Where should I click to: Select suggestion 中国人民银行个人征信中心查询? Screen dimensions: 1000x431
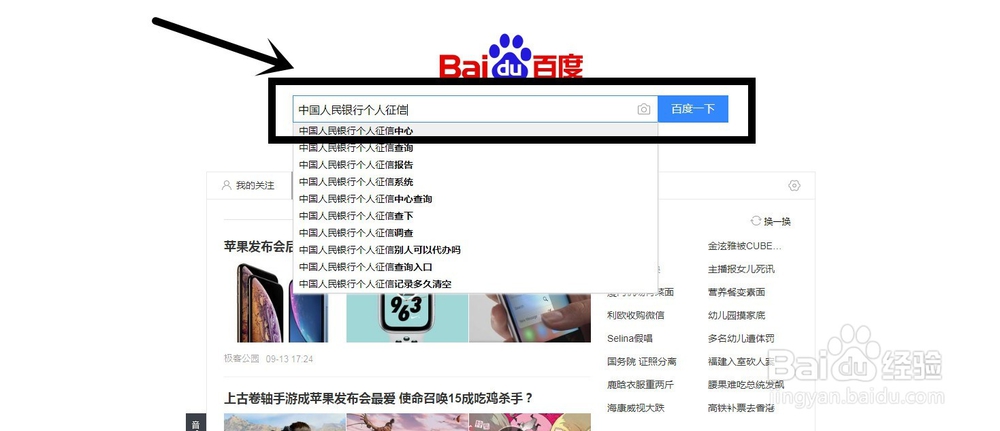coord(475,199)
